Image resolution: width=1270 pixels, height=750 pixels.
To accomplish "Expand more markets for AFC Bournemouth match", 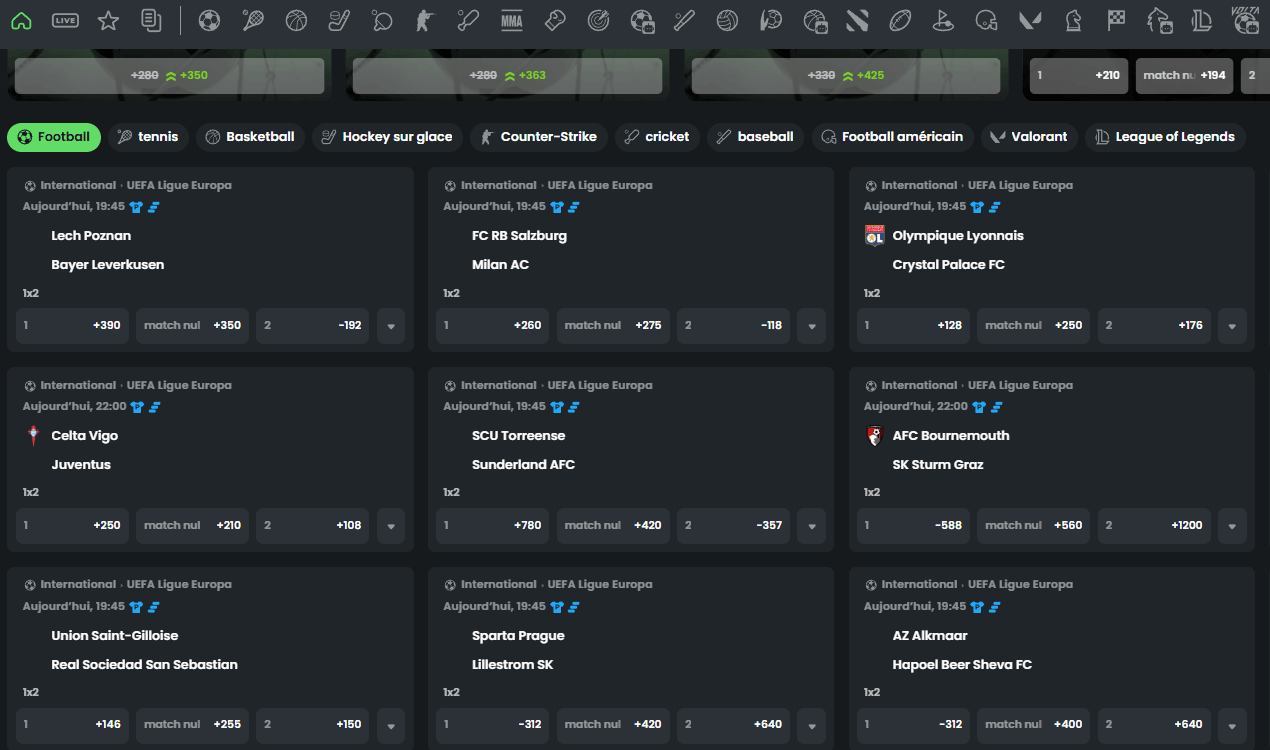I will click(1232, 526).
